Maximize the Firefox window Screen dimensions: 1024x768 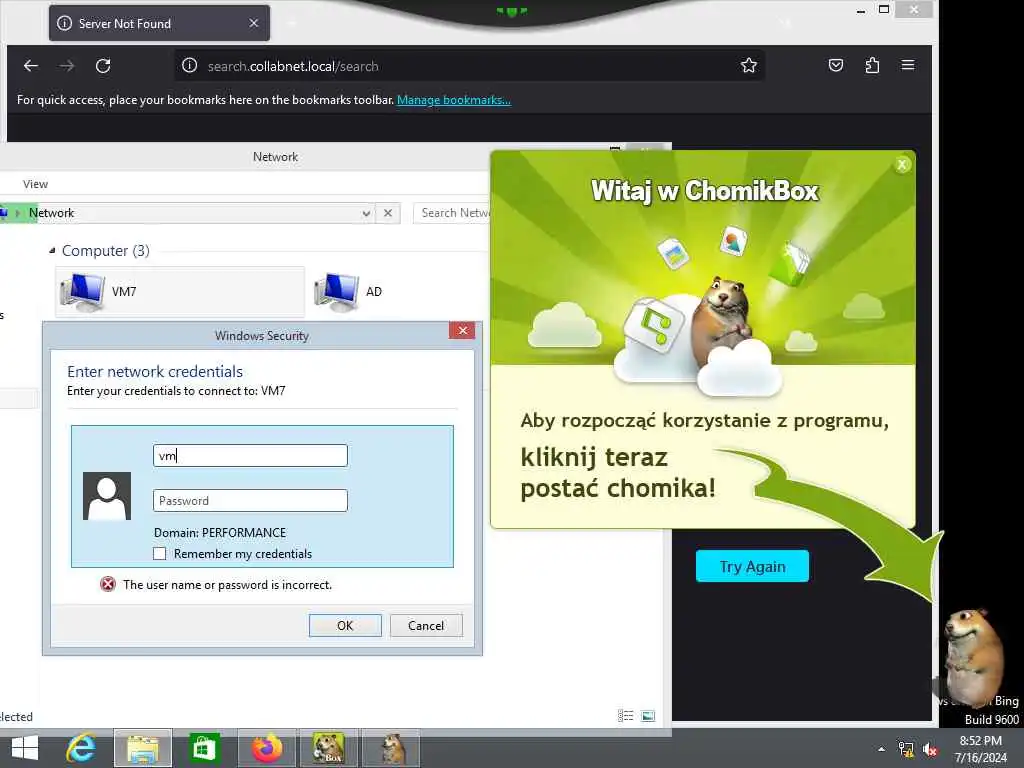coord(884,9)
